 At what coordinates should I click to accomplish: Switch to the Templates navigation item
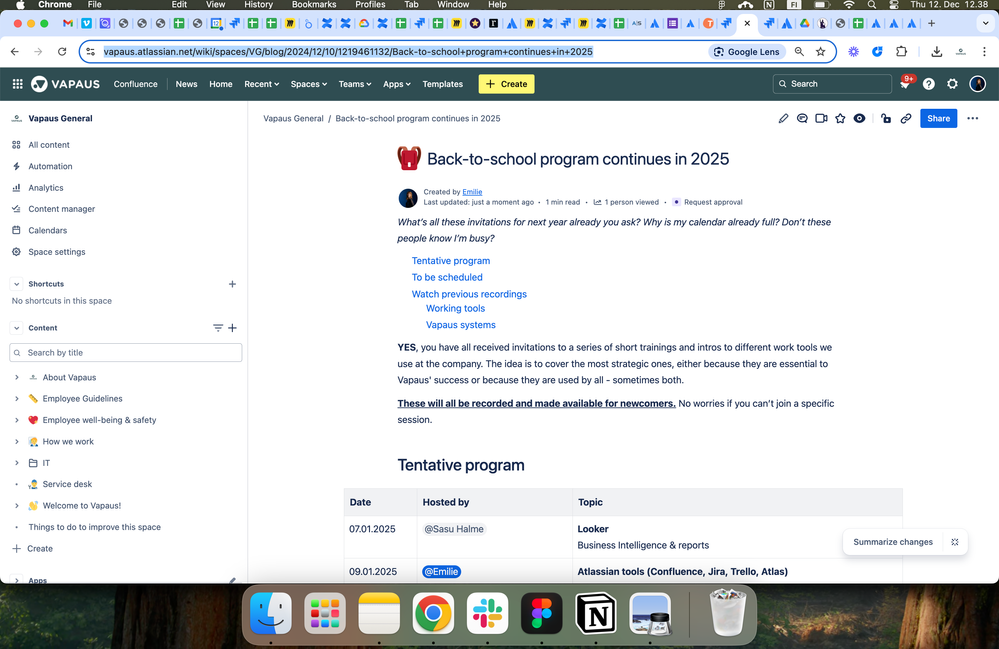tap(443, 84)
